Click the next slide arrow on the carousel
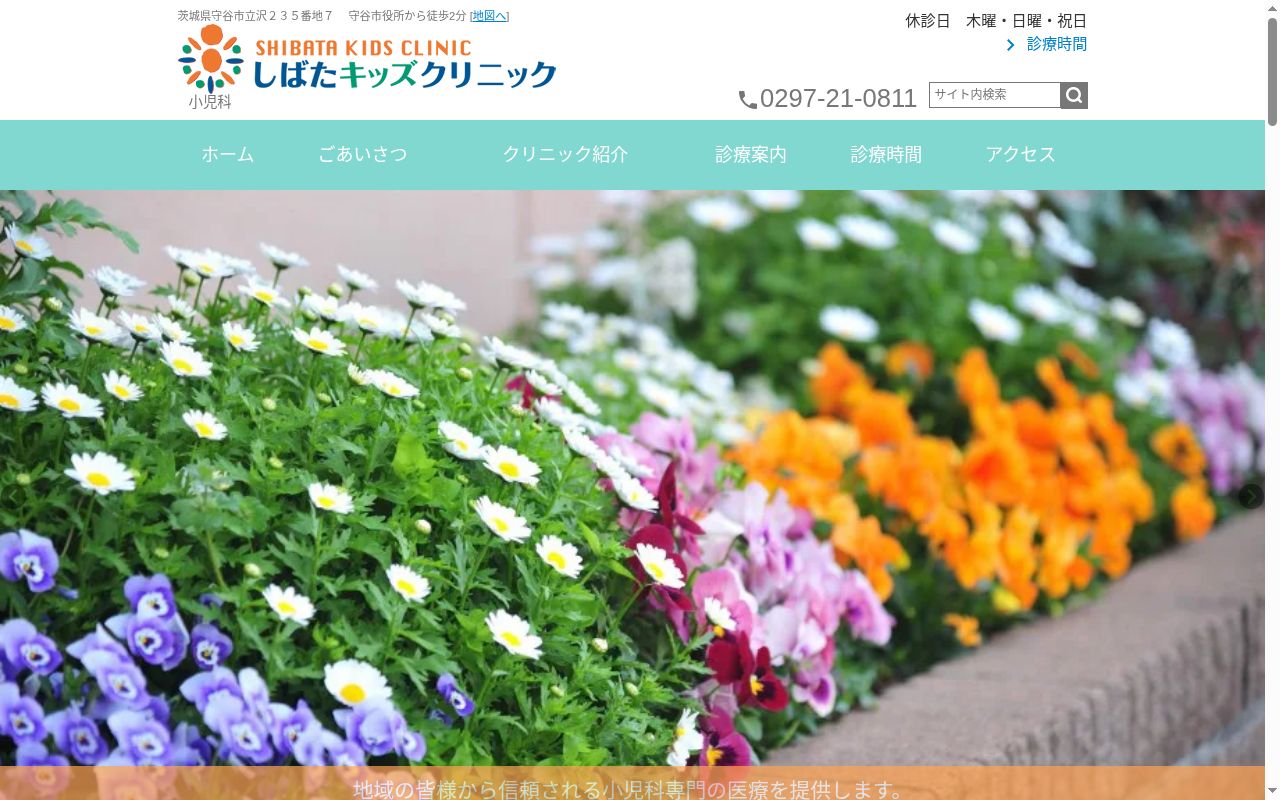This screenshot has width=1280, height=800. [1251, 496]
